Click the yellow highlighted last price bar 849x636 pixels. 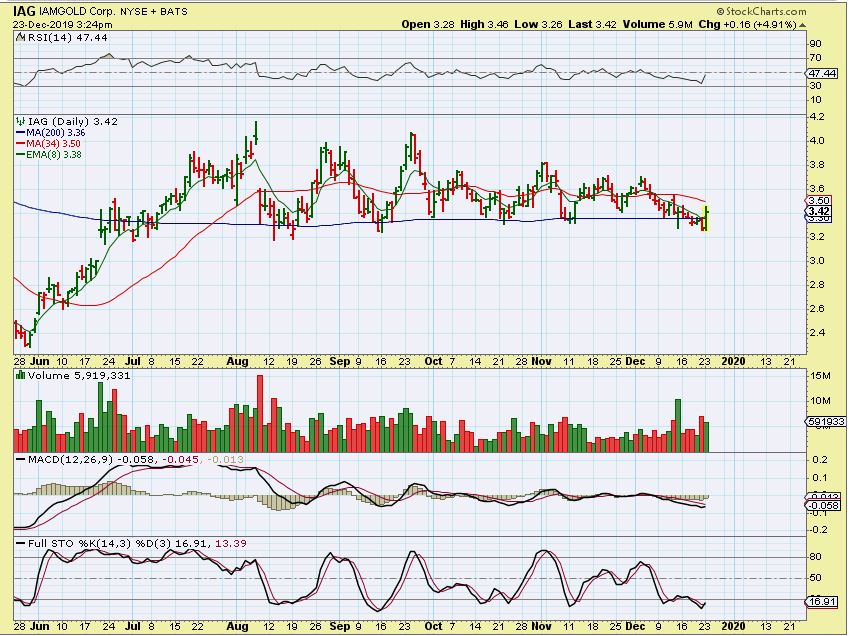coord(705,219)
